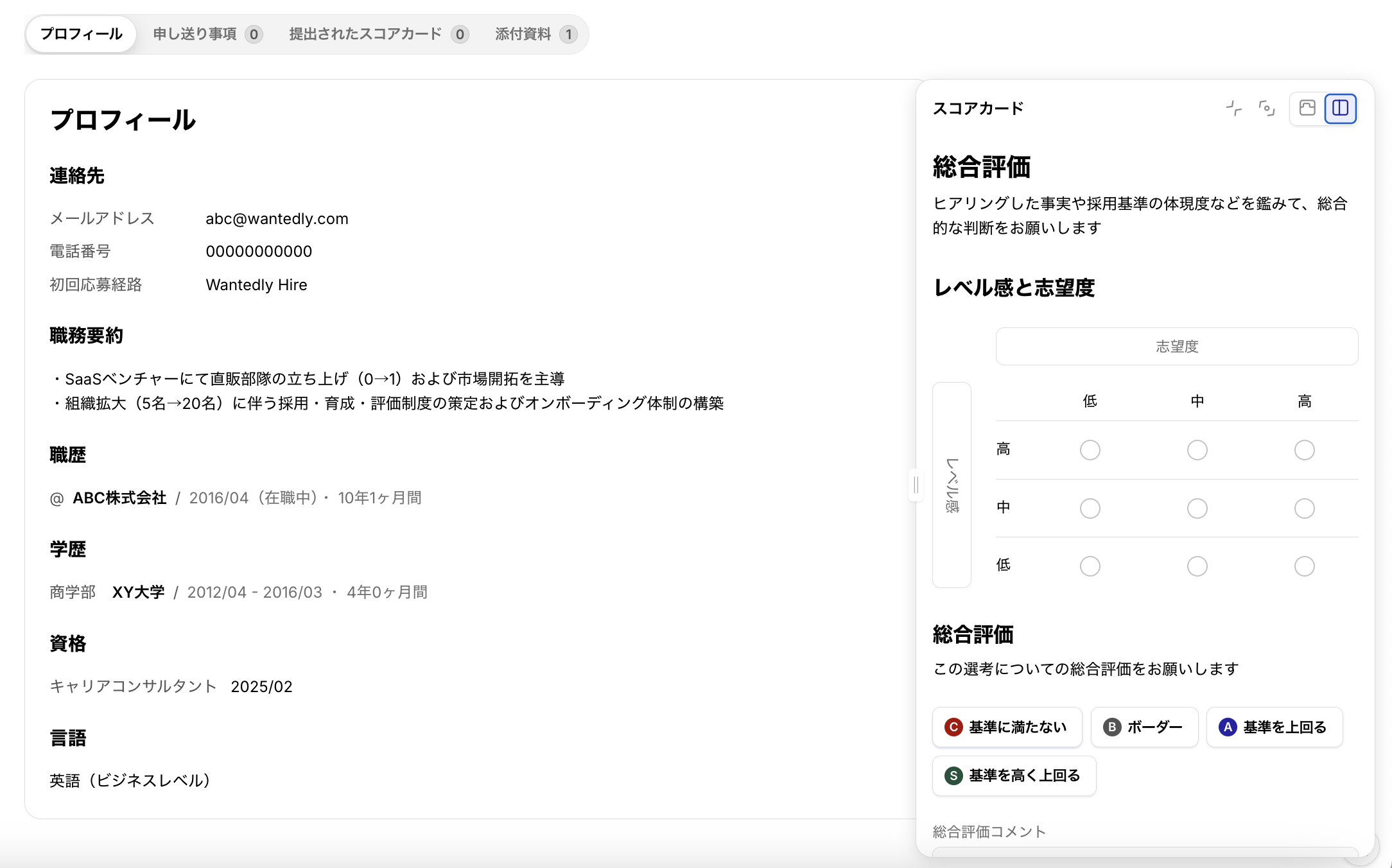Select the split side-panel layout icon
This screenshot has height=868, width=1392.
(x=1340, y=108)
